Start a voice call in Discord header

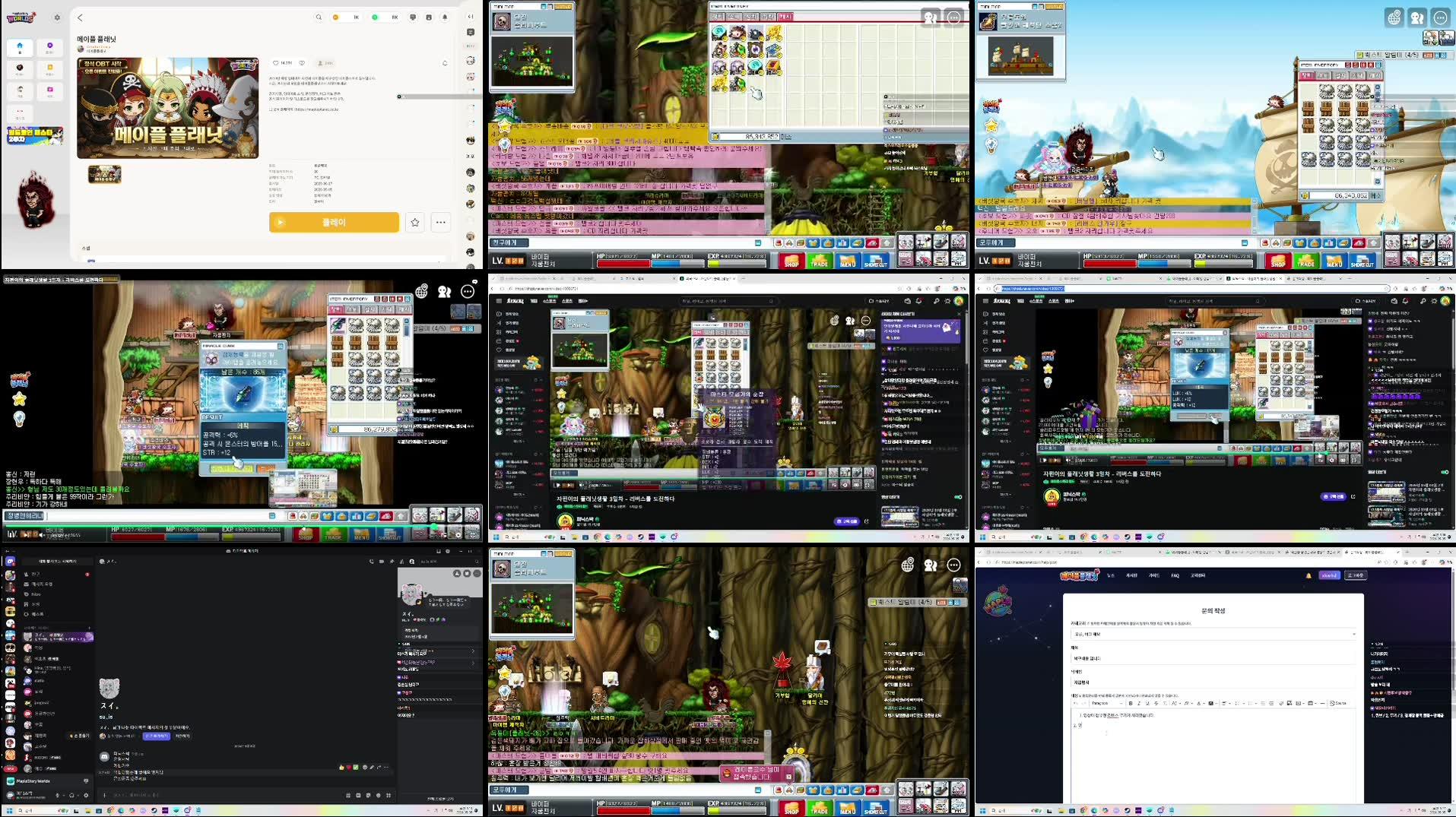pyautogui.click(x=372, y=562)
